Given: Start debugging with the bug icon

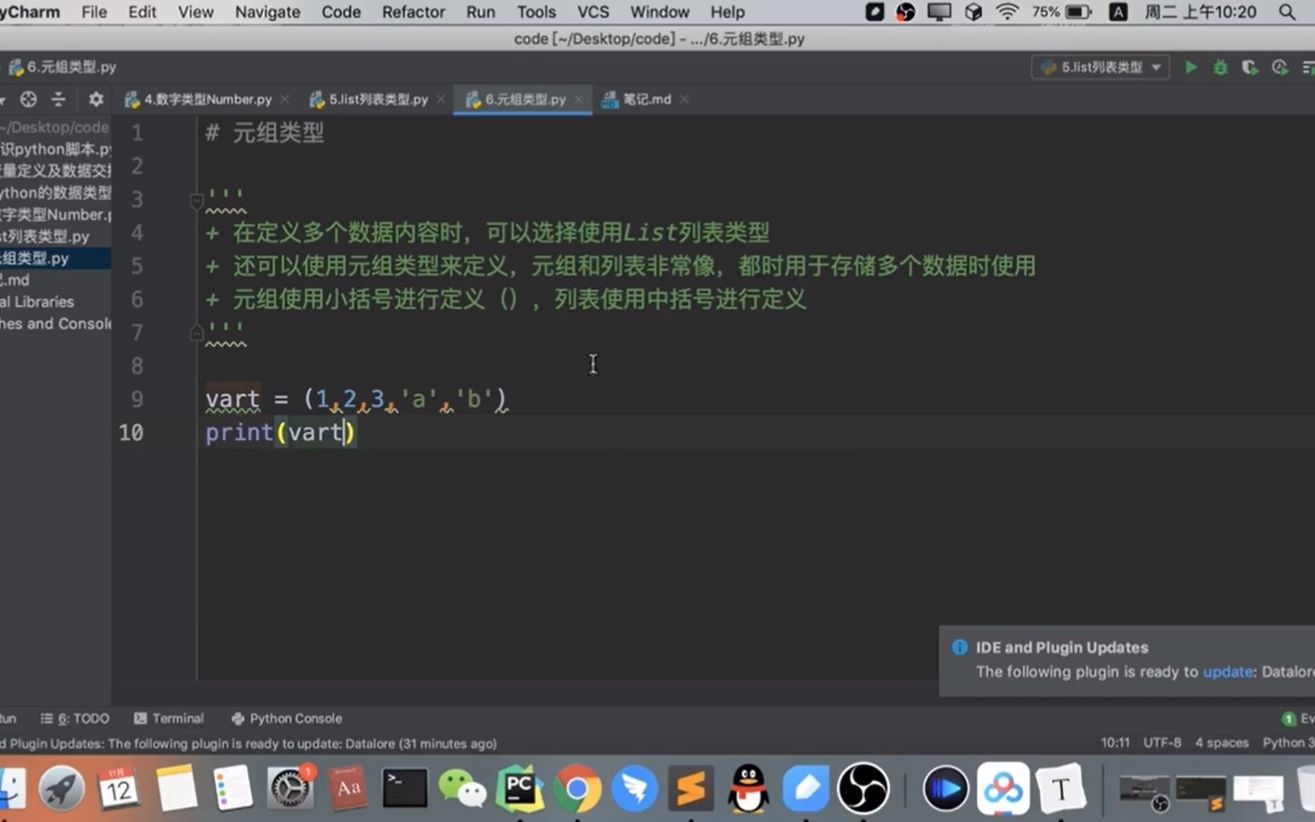Looking at the screenshot, I should pos(1220,67).
